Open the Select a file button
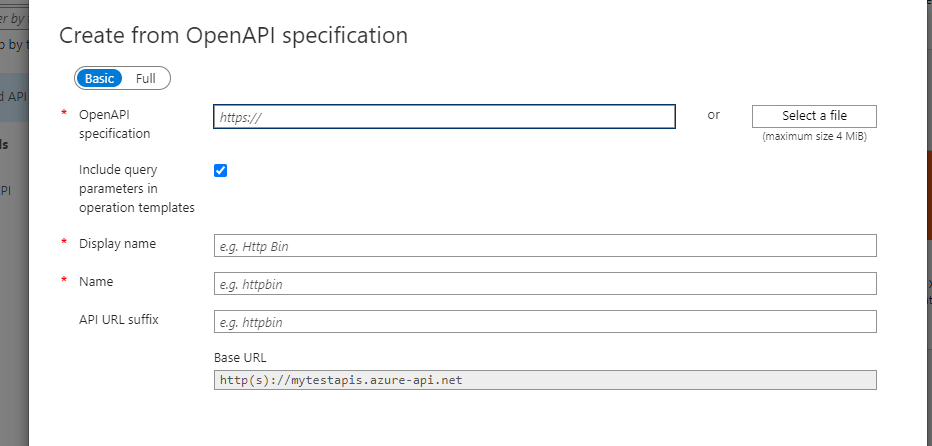932x446 pixels. [x=814, y=116]
